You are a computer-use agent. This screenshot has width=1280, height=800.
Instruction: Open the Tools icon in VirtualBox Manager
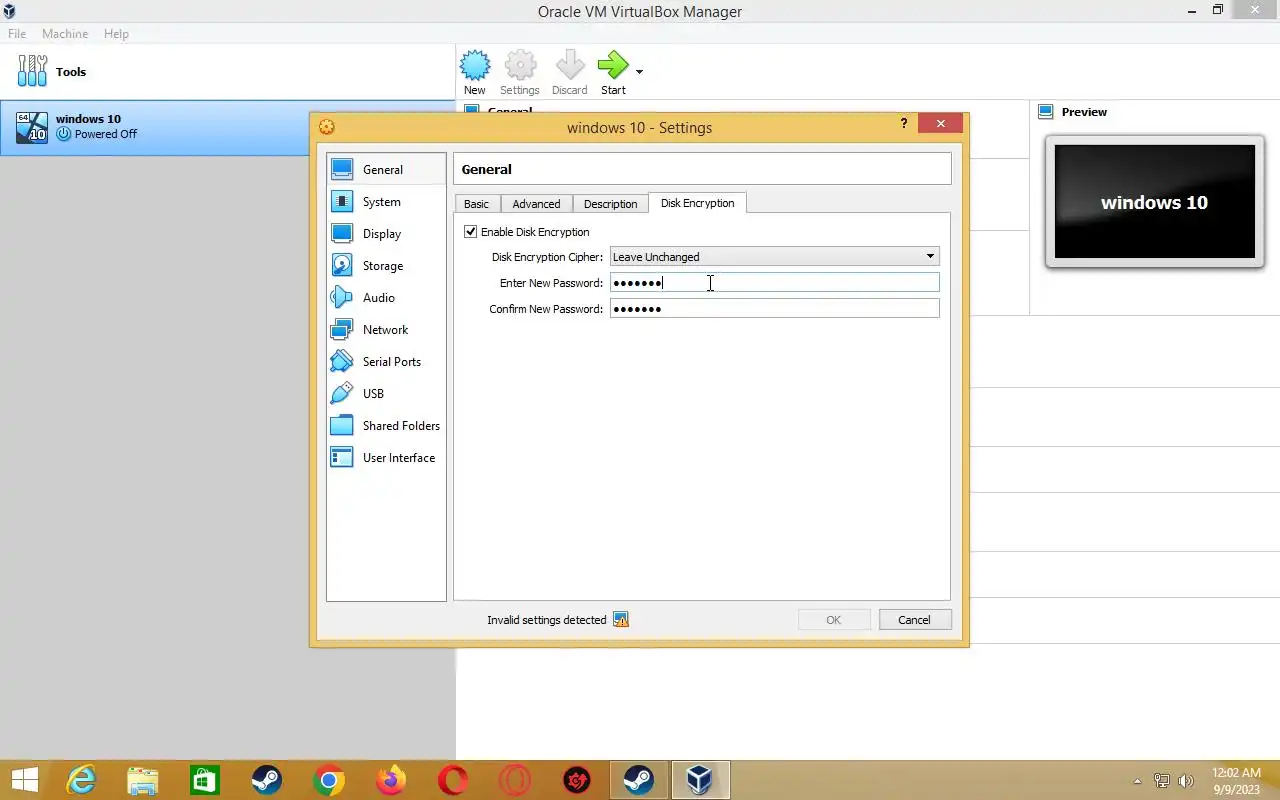pyautogui.click(x=32, y=71)
